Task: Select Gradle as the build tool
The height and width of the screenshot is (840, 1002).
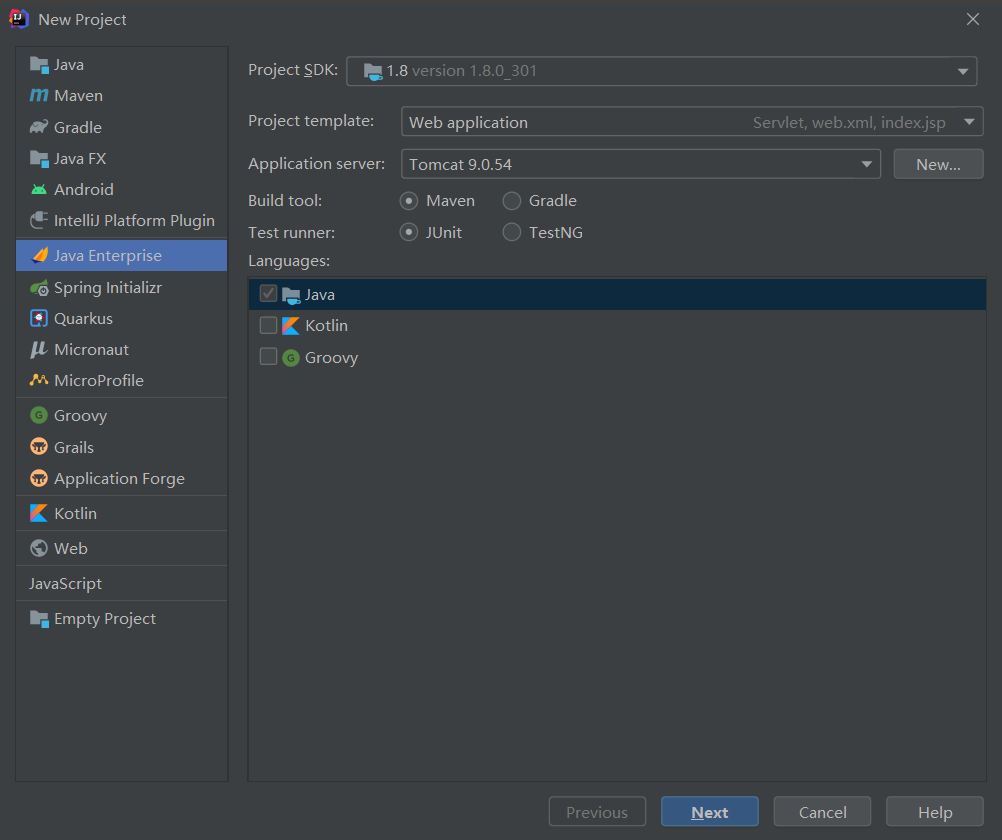Action: (512, 201)
